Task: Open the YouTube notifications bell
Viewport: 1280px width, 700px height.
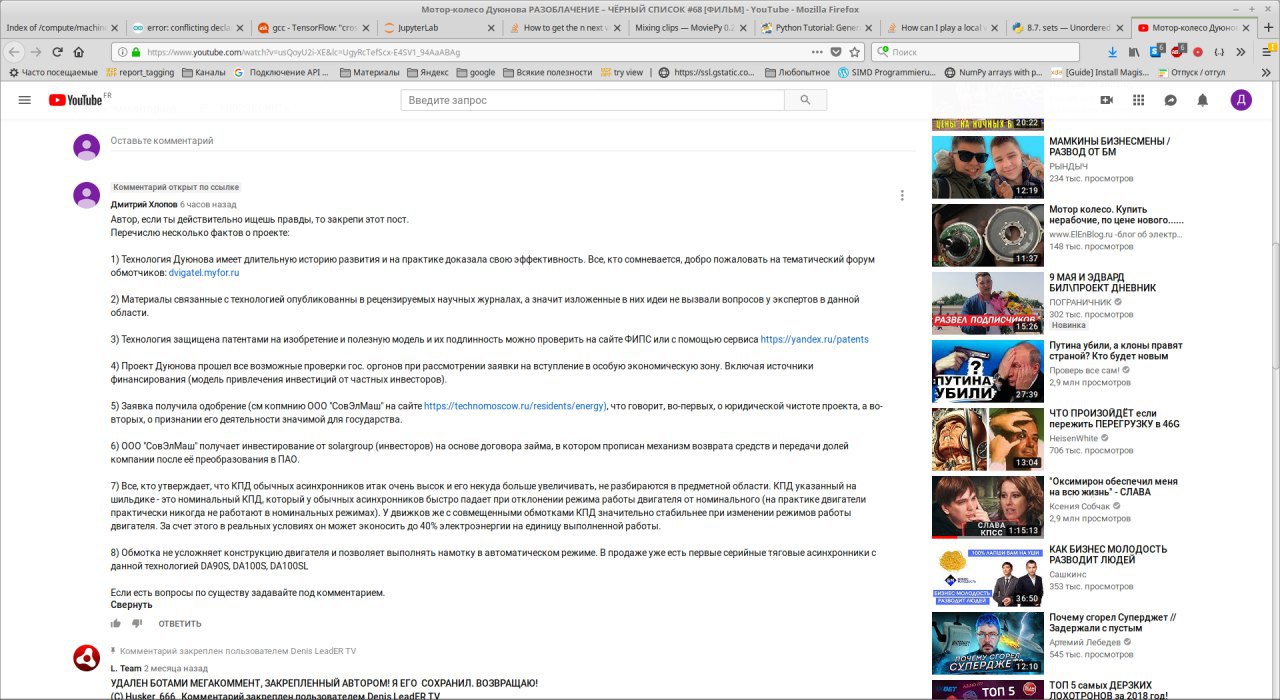Action: (x=1203, y=100)
